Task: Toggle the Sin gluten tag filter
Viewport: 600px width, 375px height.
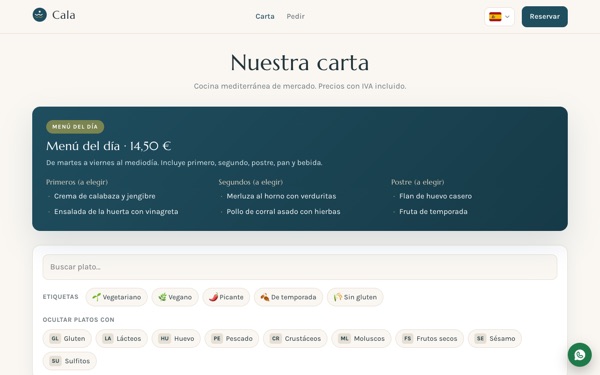Action: [355, 297]
